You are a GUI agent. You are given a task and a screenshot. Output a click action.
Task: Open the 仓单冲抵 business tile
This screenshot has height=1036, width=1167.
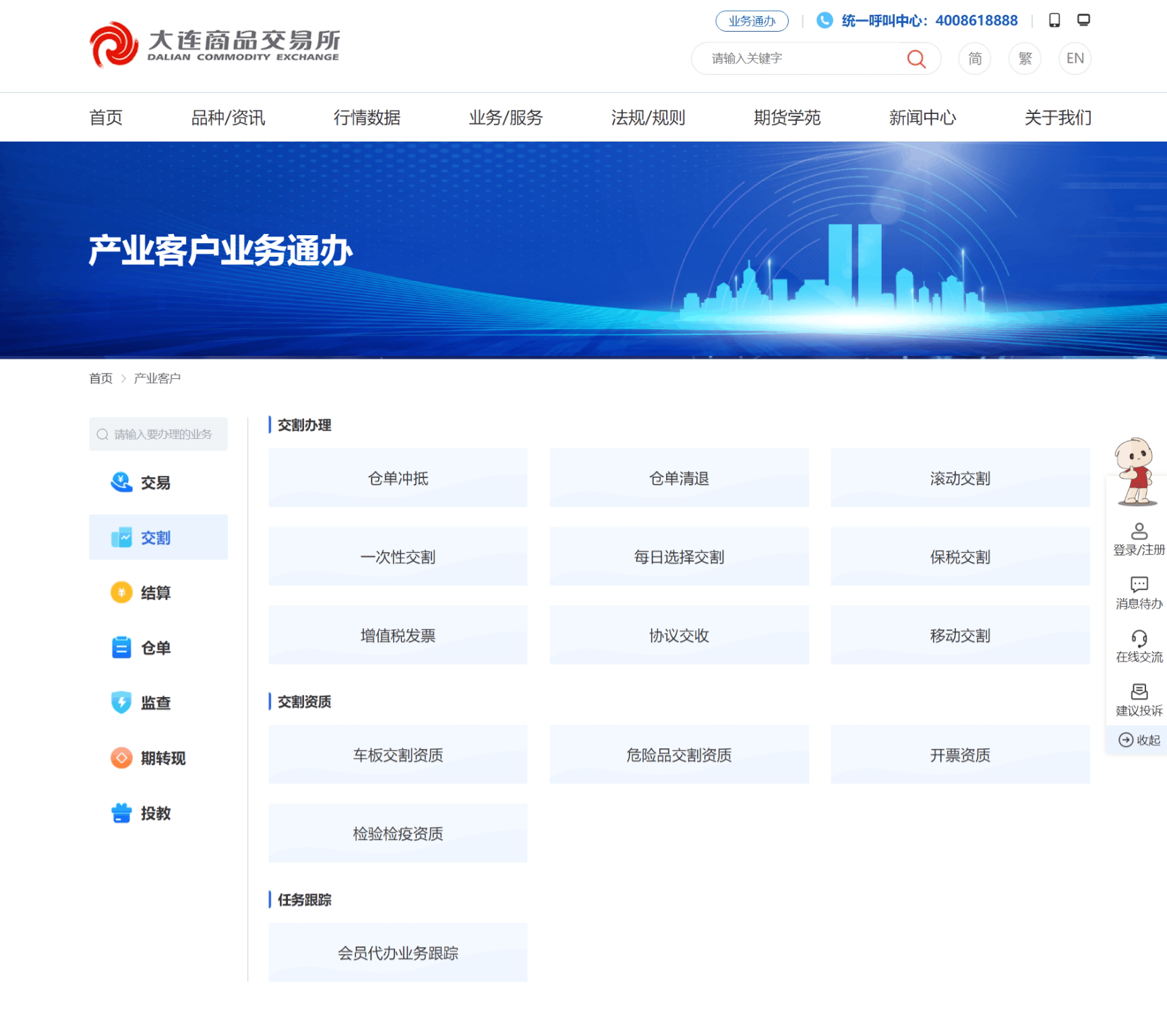[398, 478]
